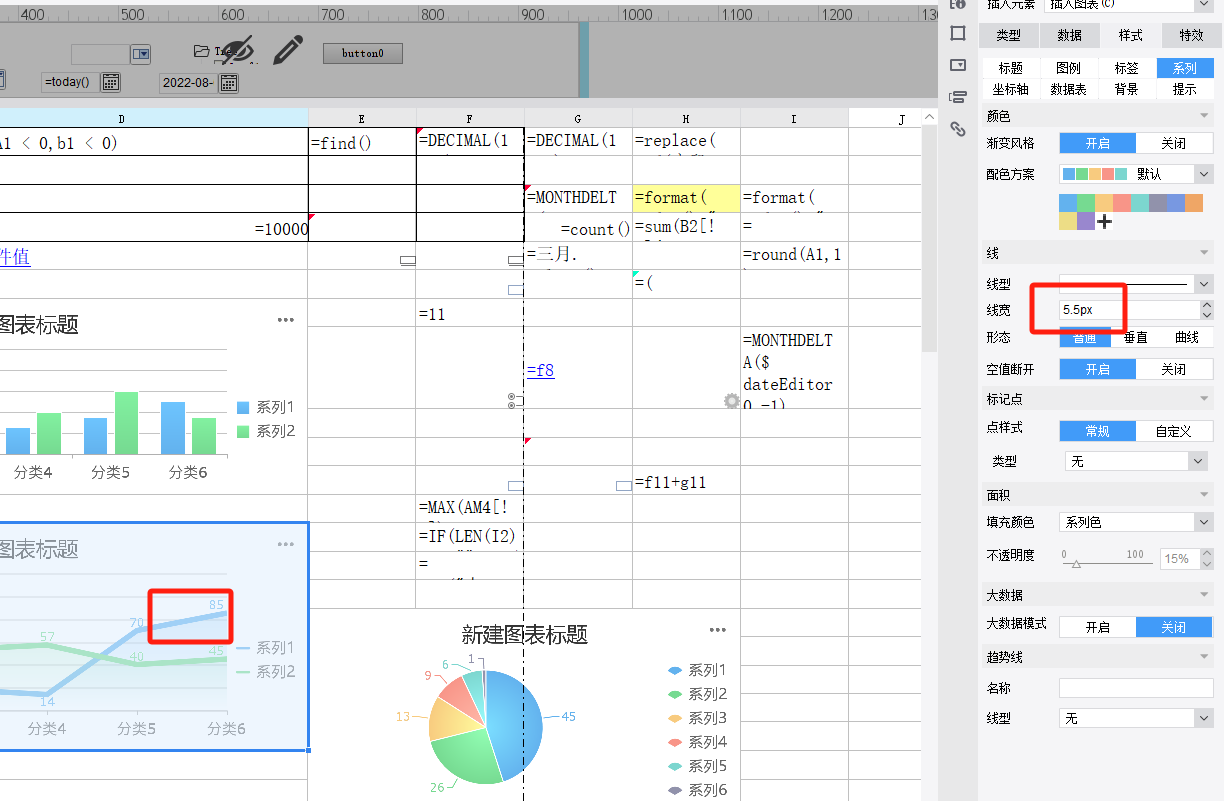Open the 配色方案 dropdown

pos(1136,174)
